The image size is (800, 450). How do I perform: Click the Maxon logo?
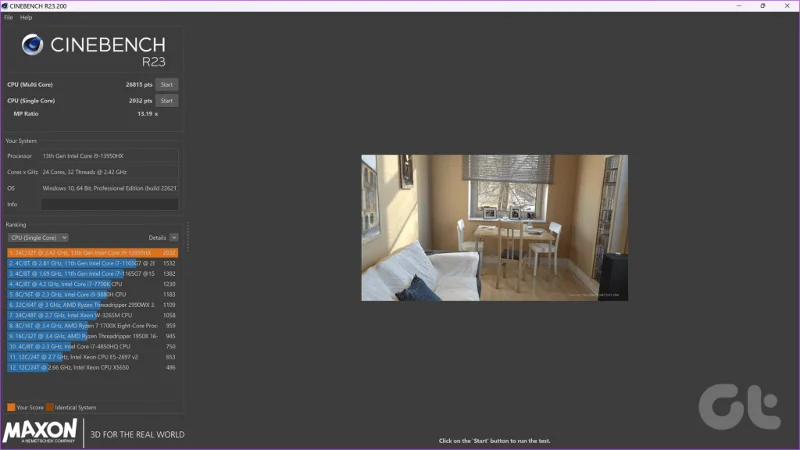tap(40, 432)
